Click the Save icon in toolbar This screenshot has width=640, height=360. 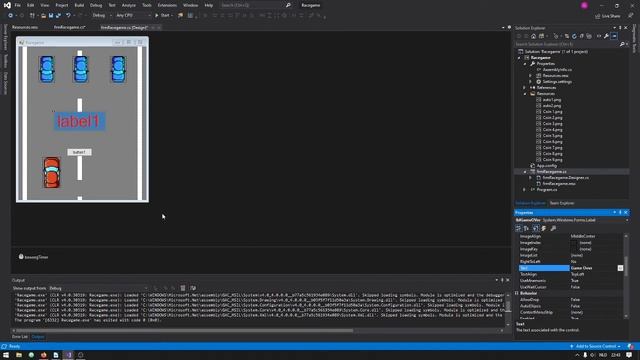51,16
